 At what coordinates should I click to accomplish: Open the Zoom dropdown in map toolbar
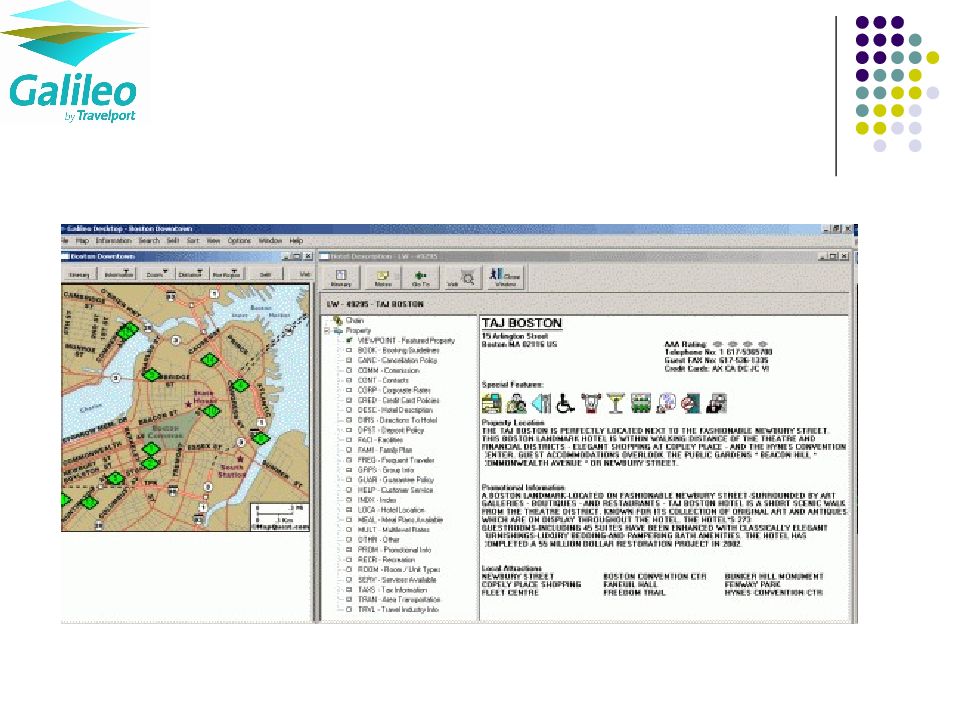156,274
